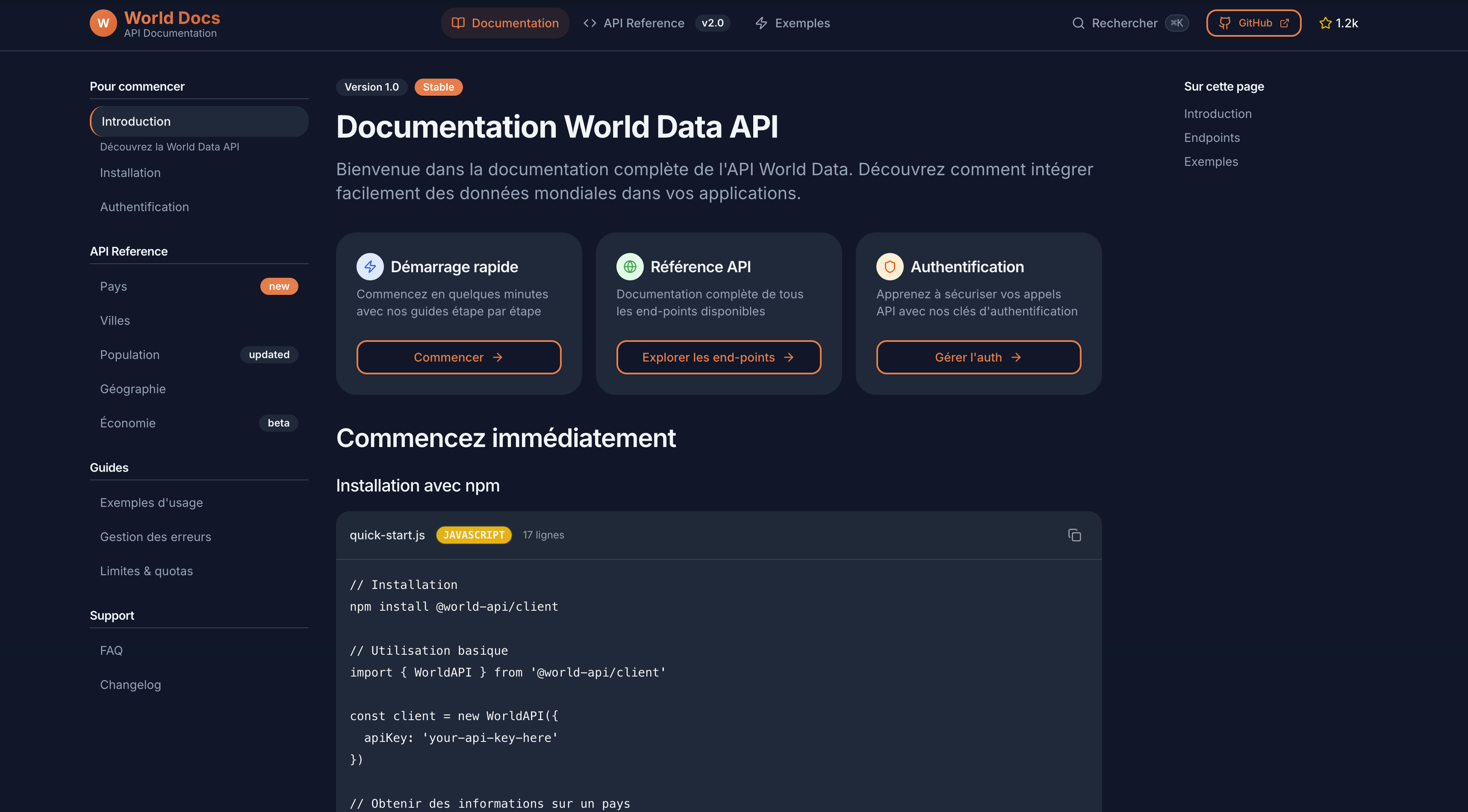The height and width of the screenshot is (812, 1468).
Task: Click the lightning icon on Démarrage rapide card
Action: (x=370, y=267)
